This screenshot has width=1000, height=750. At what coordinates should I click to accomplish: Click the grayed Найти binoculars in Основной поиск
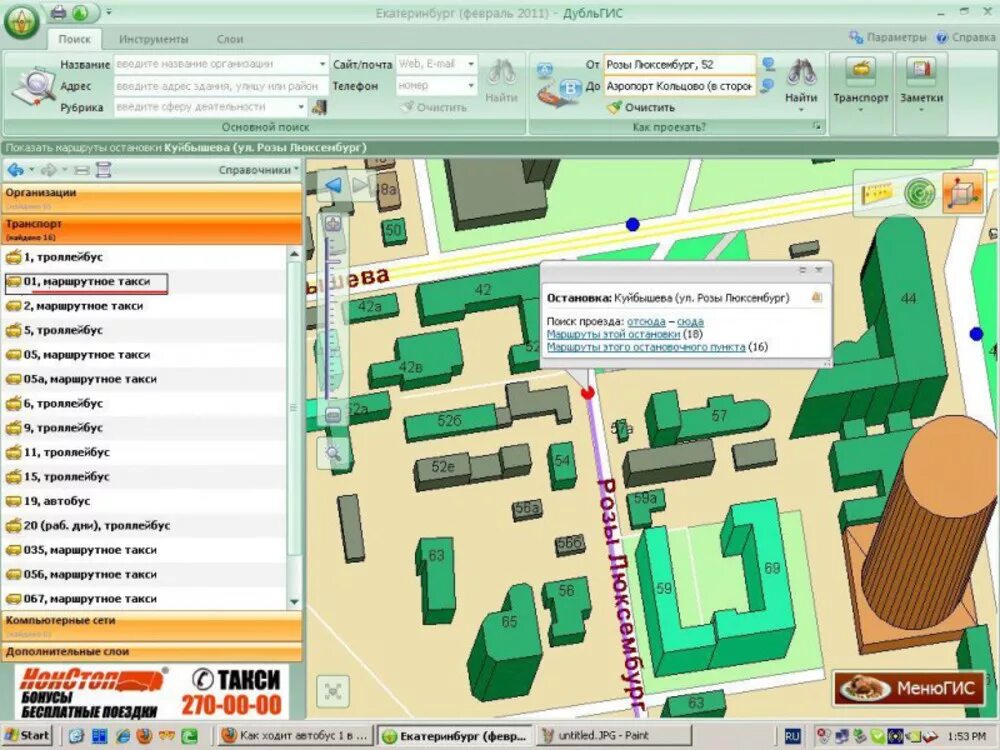(x=501, y=81)
